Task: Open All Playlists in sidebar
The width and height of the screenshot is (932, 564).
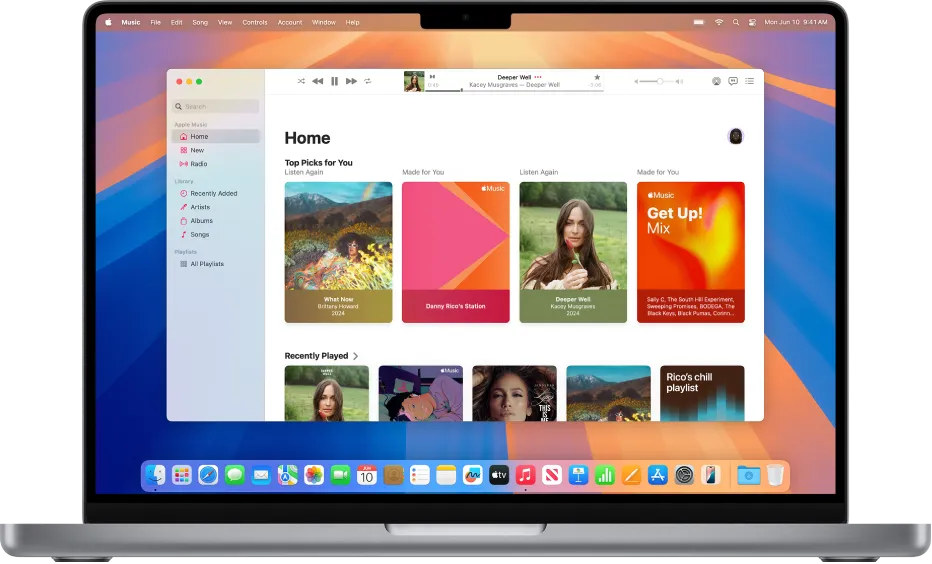Action: [x=216, y=264]
